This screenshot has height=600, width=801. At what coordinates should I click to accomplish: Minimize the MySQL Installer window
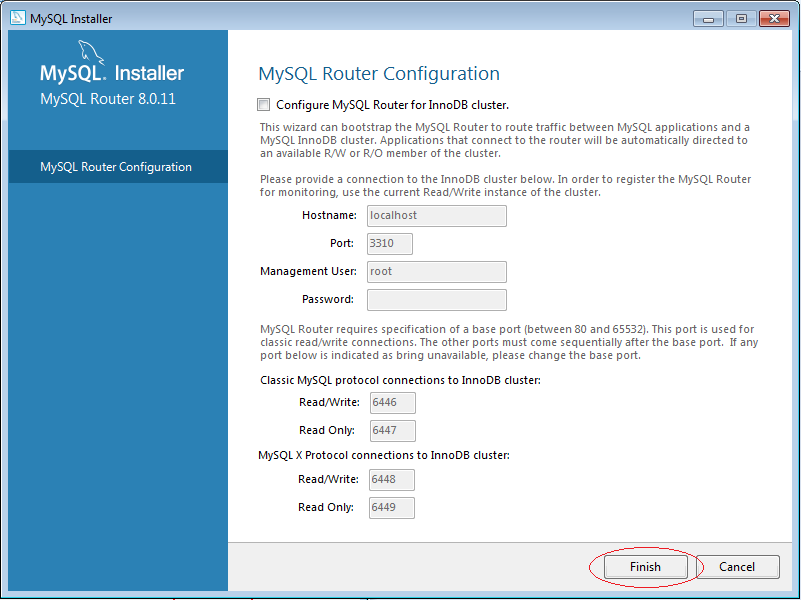[x=708, y=19]
